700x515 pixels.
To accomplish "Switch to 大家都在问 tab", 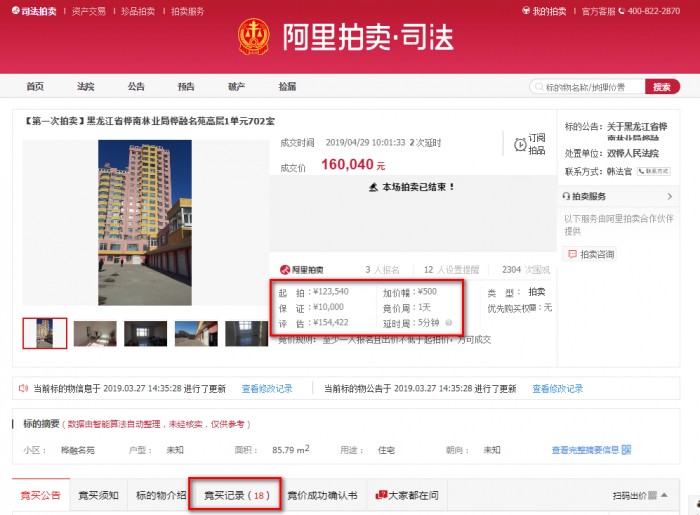I will click(x=408, y=495).
